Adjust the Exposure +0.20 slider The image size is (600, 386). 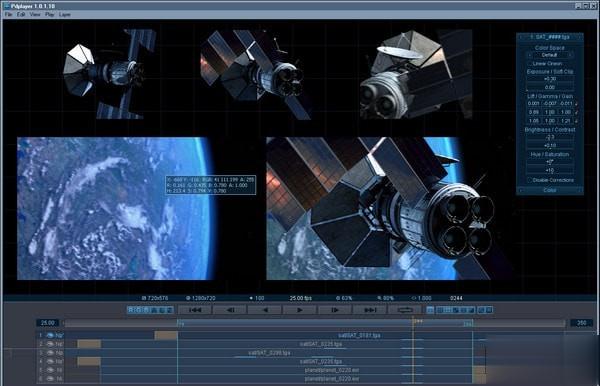(x=550, y=79)
